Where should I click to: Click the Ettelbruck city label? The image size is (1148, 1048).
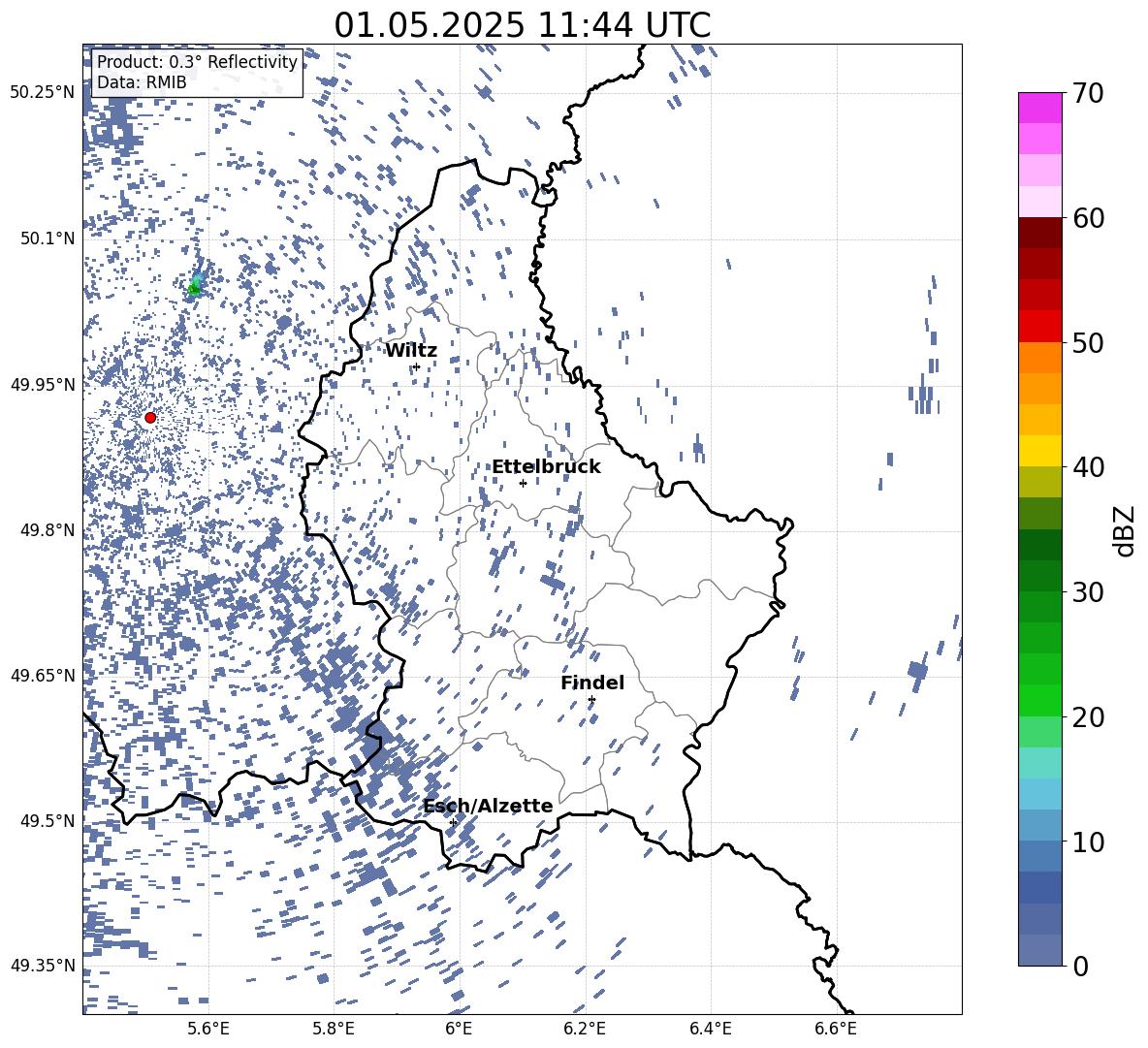(546, 467)
